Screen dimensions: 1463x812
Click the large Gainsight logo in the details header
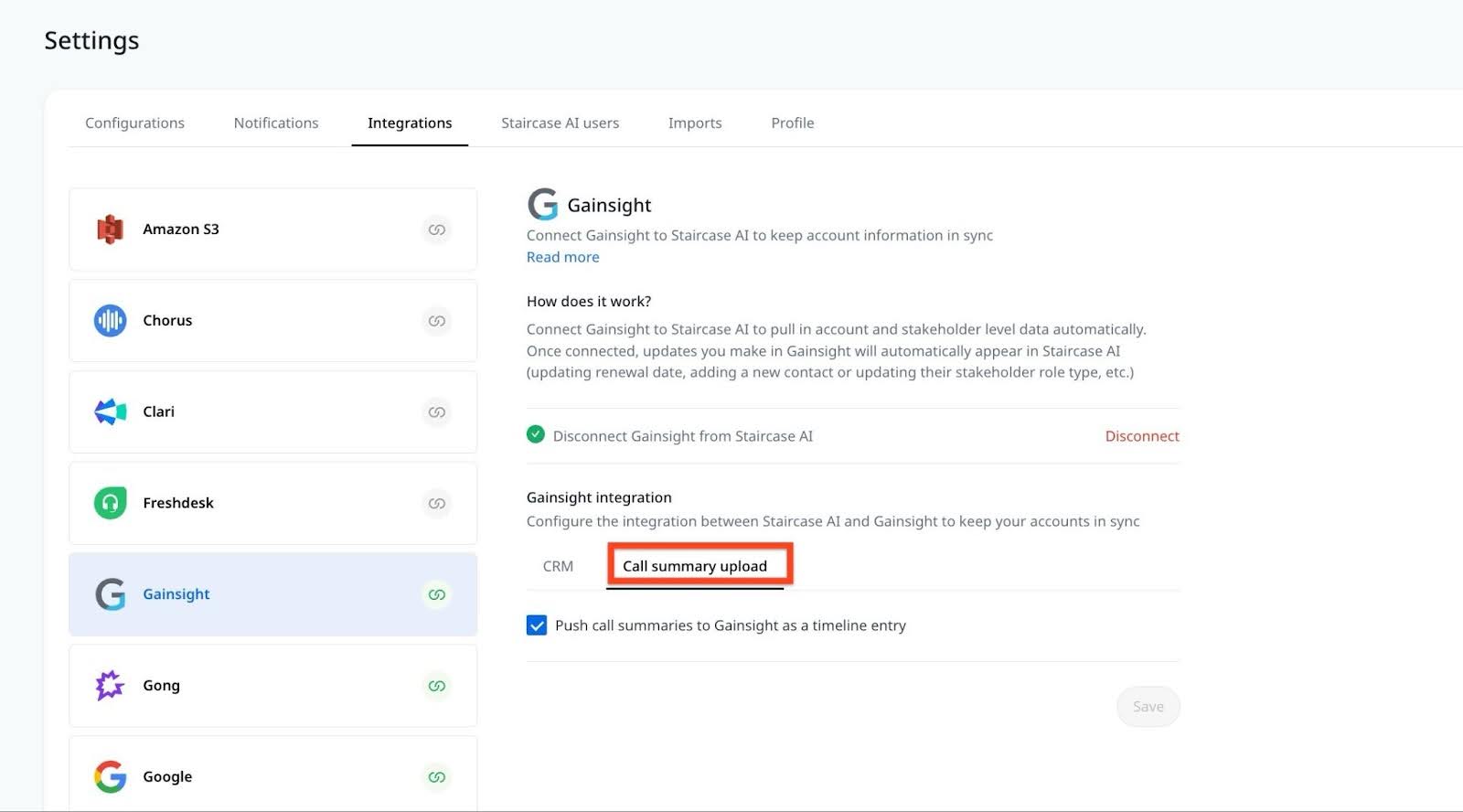pyautogui.click(x=543, y=205)
